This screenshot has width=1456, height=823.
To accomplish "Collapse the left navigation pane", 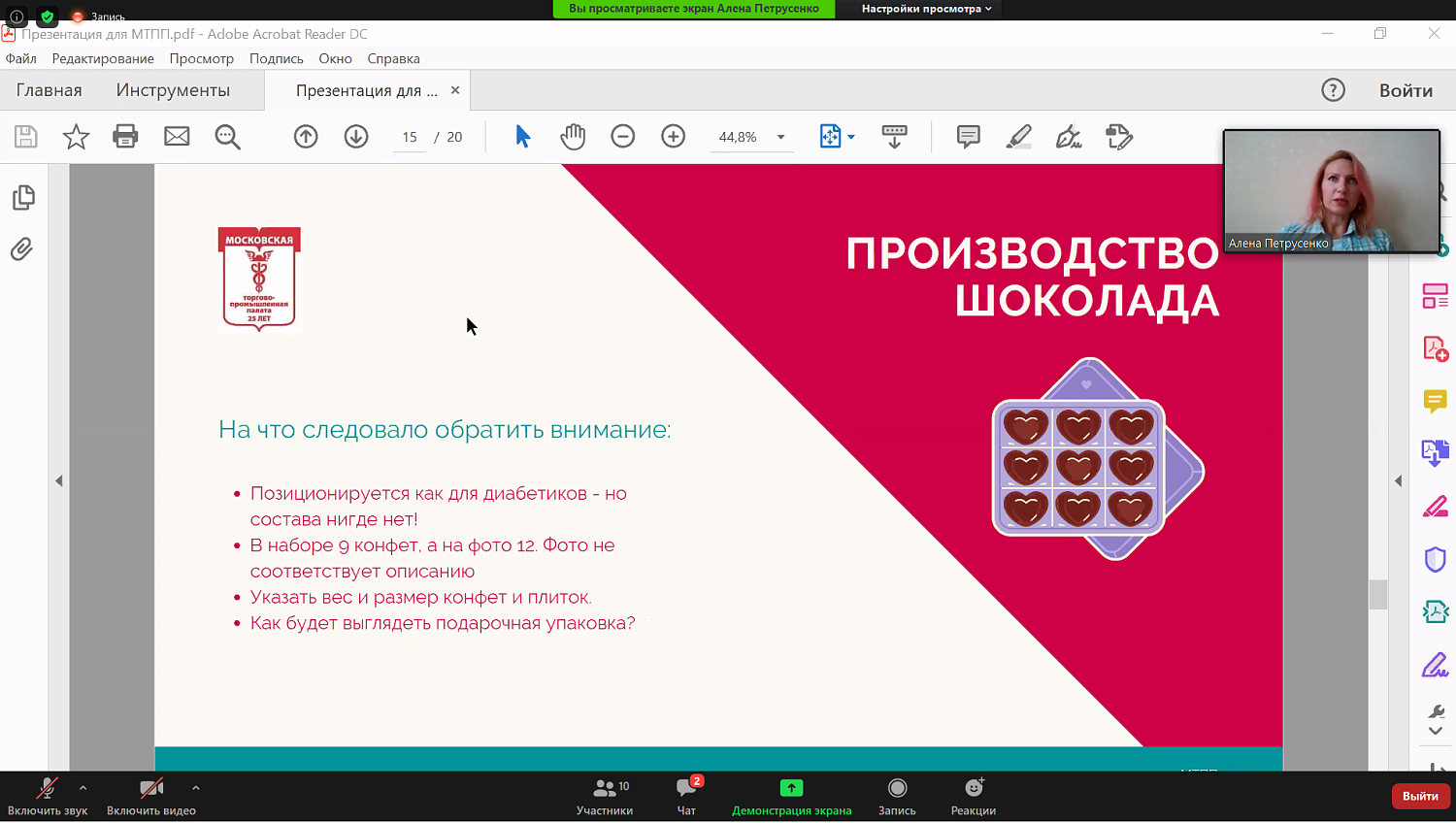I will tap(59, 480).
